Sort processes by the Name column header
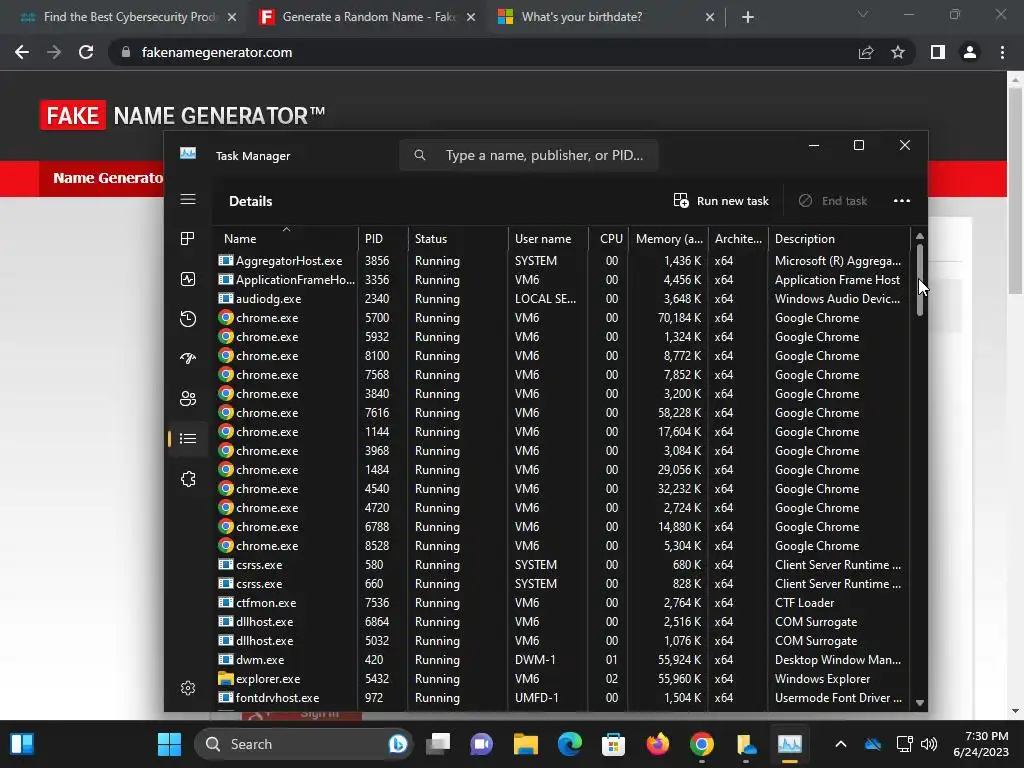Screen dimensions: 1024x768 pyautogui.click(x=285, y=238)
